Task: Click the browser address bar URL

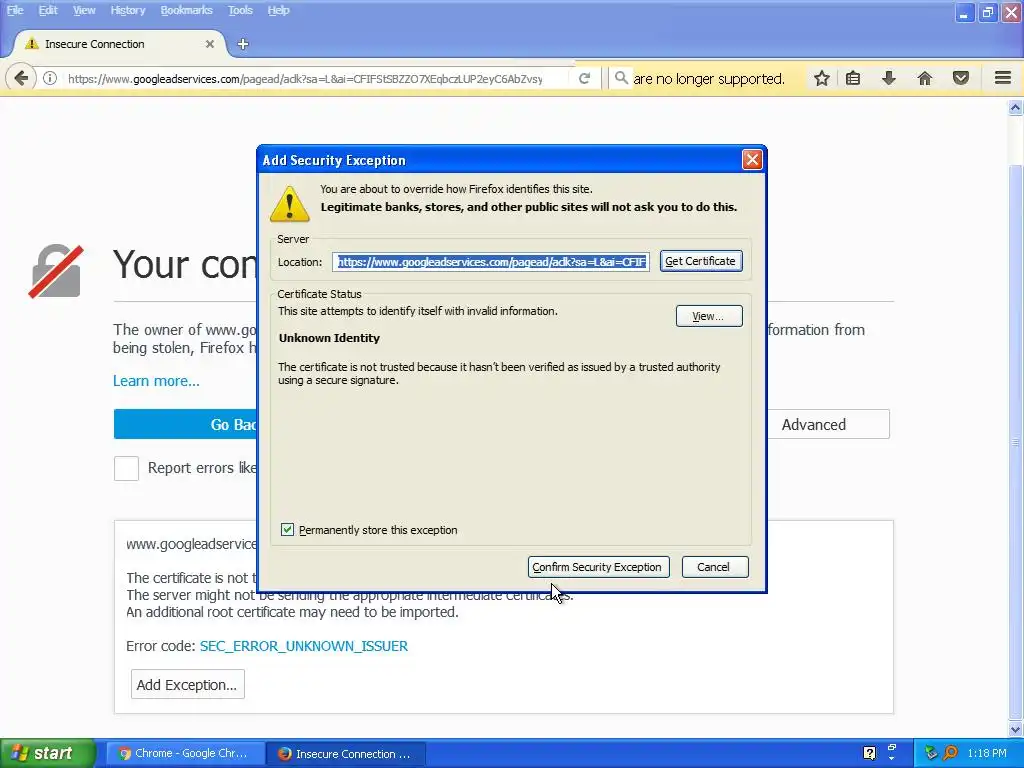Action: [x=305, y=78]
